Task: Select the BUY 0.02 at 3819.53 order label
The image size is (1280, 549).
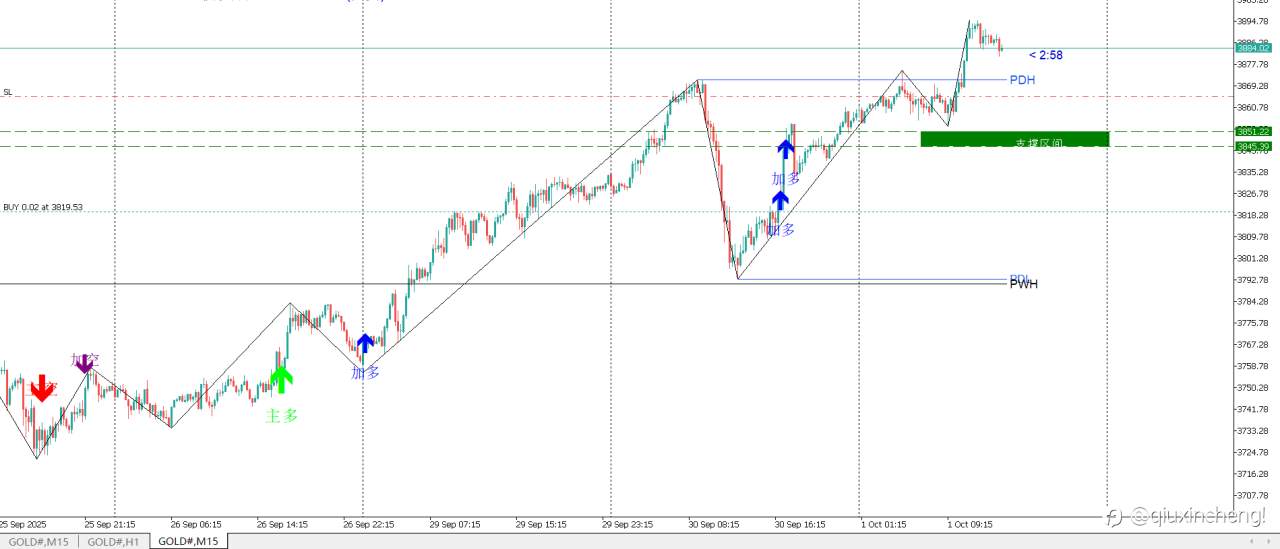Action: coord(43,208)
